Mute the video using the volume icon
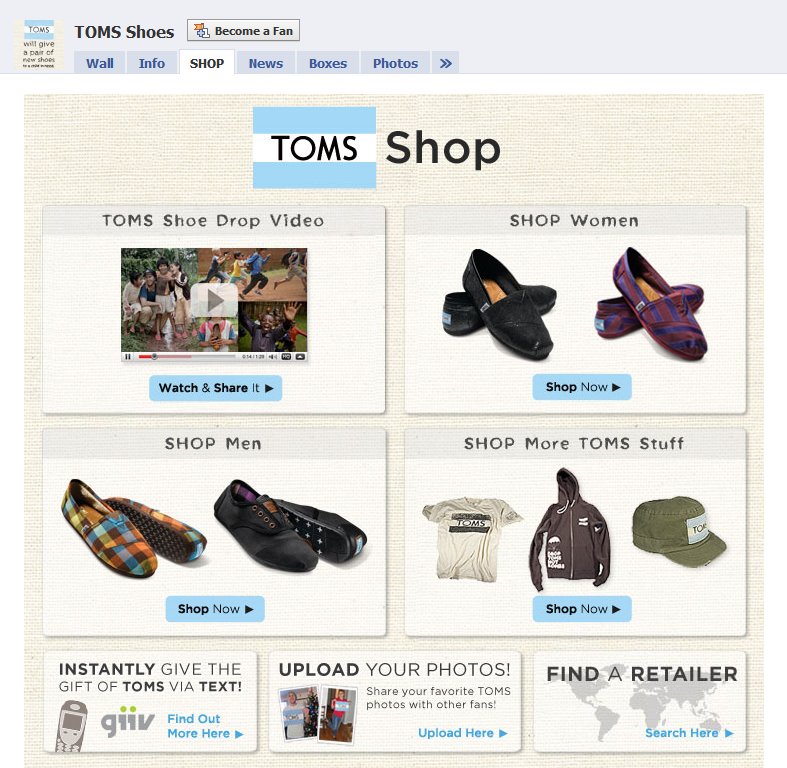 click(x=273, y=356)
